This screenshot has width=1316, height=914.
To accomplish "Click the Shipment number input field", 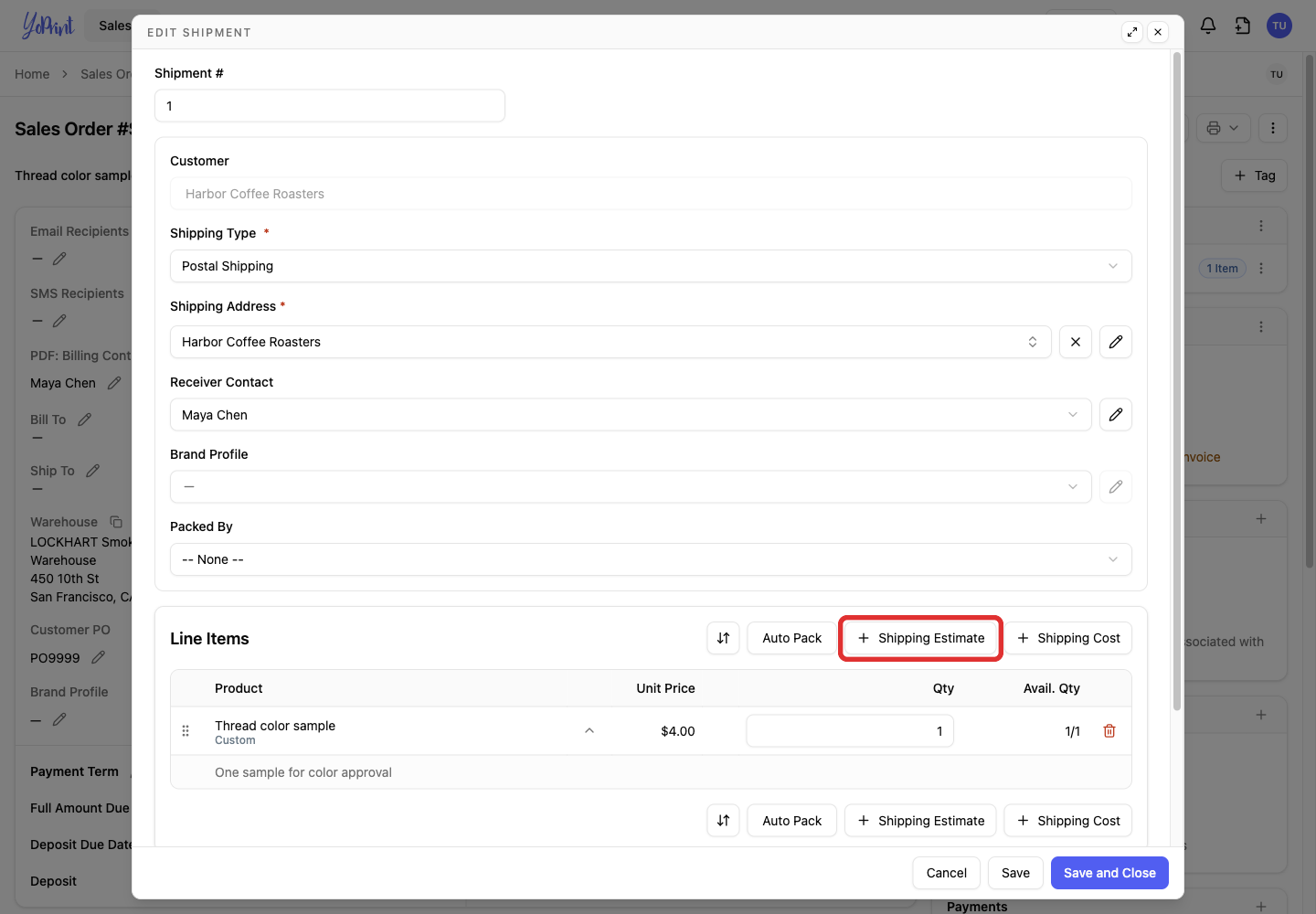I will point(330,106).
